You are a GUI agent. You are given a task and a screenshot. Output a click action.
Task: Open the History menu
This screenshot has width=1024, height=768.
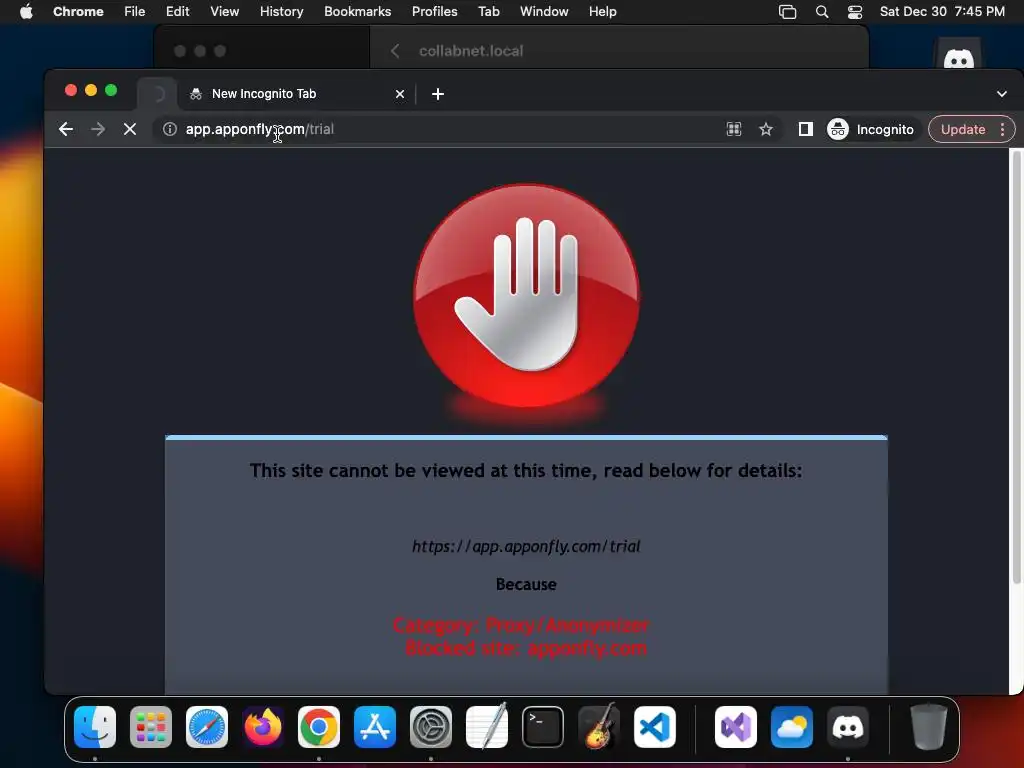pos(281,12)
